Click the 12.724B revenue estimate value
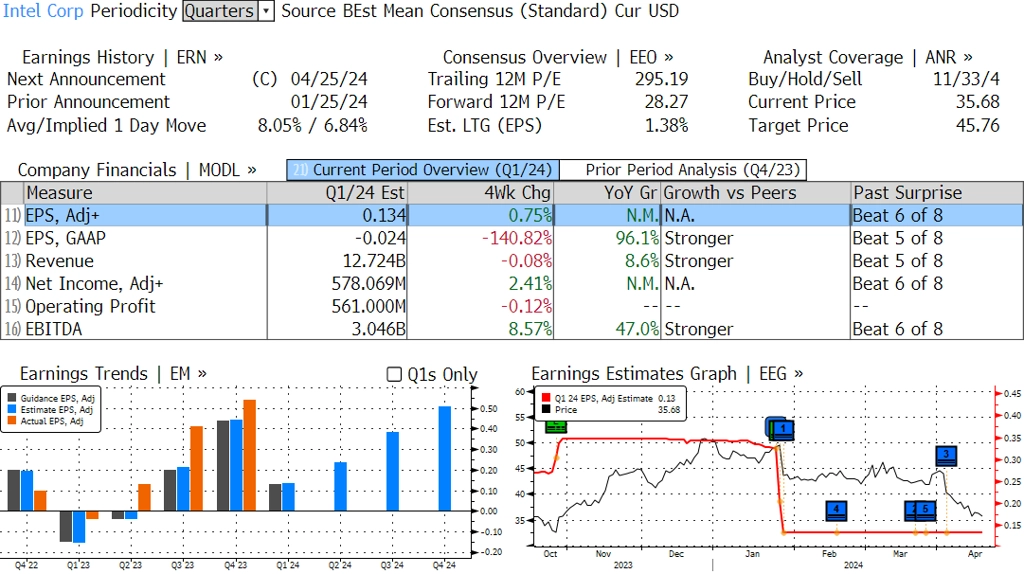Screen dimensions: 1024x574 click(374, 261)
